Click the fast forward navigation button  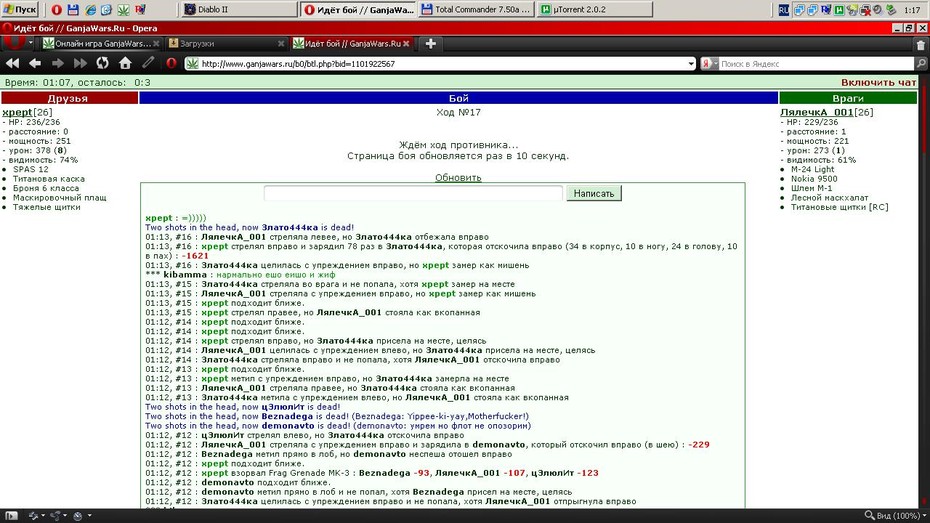tap(80, 63)
